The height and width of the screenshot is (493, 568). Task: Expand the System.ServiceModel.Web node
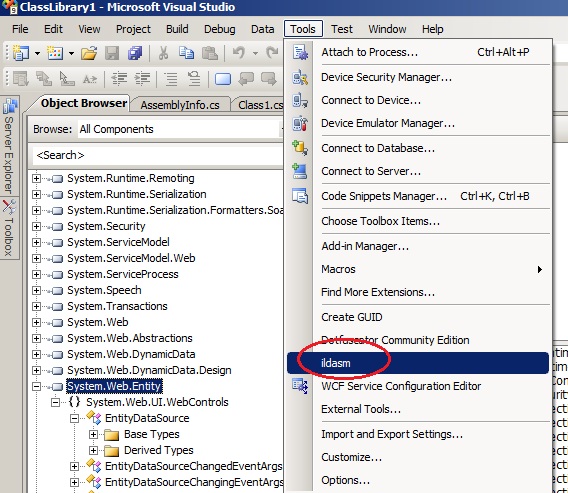(36, 258)
